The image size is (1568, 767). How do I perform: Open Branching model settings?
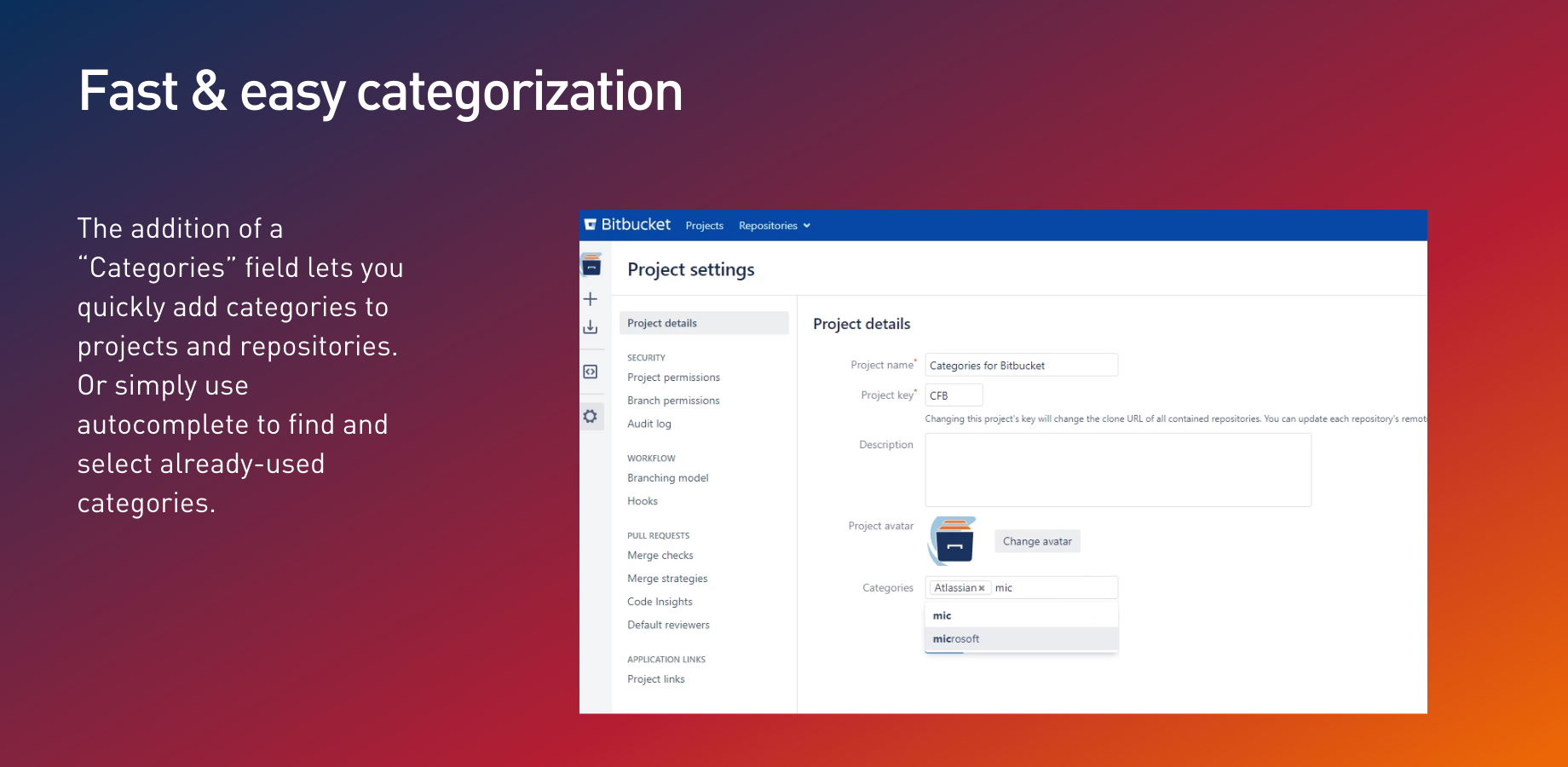pos(668,478)
